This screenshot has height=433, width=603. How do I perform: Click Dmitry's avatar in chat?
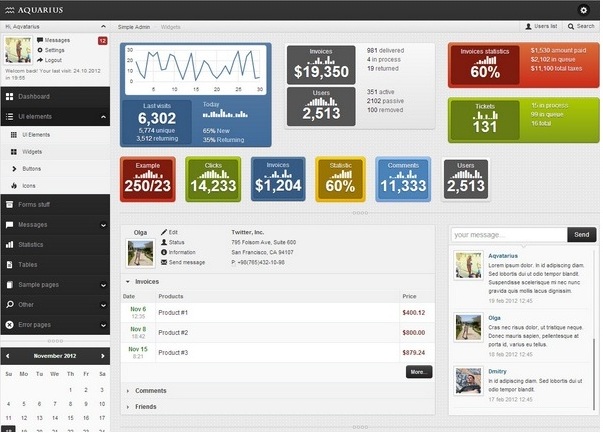coord(468,381)
